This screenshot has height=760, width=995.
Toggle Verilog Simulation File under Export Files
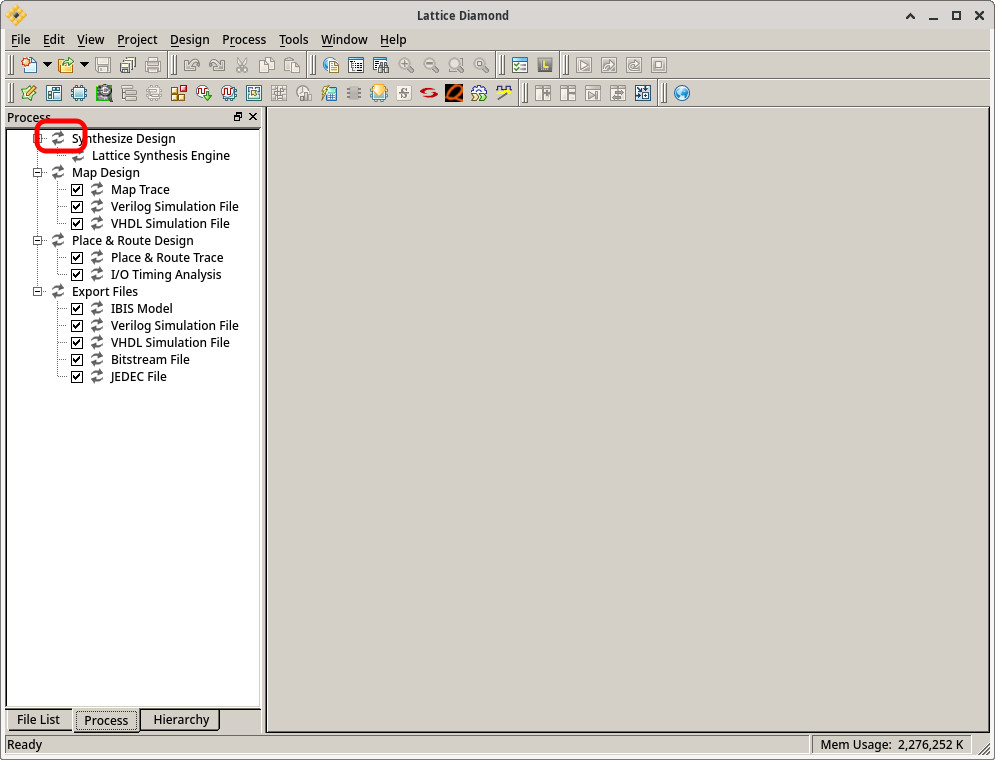(77, 326)
